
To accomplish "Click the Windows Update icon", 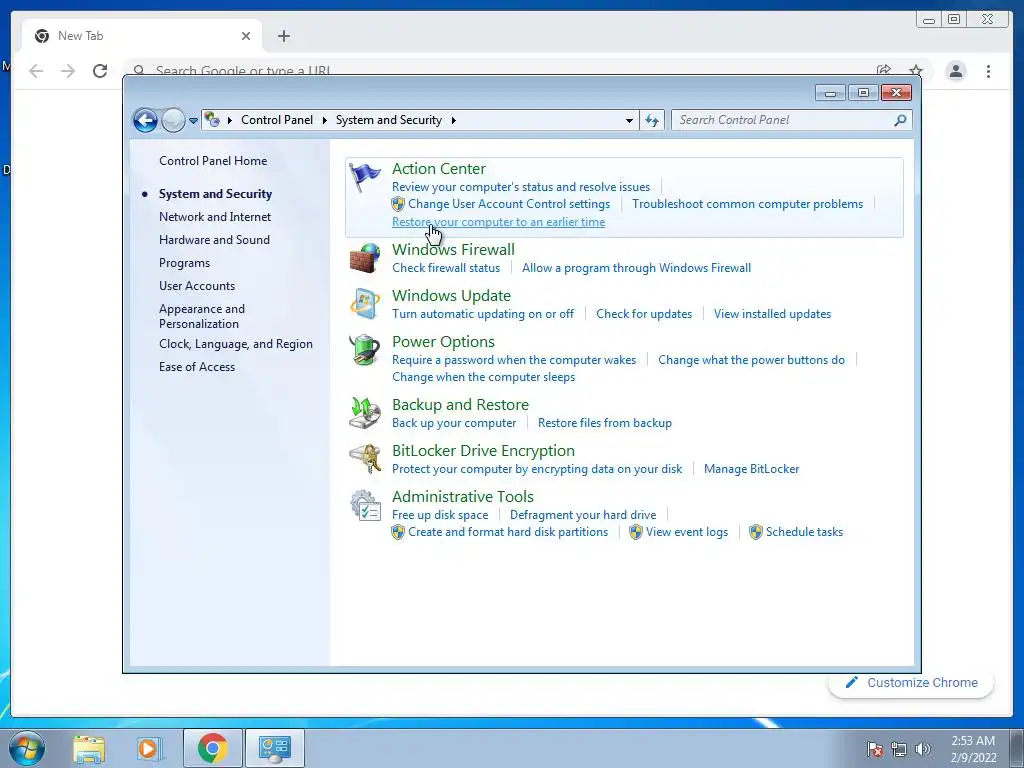I will (x=364, y=304).
